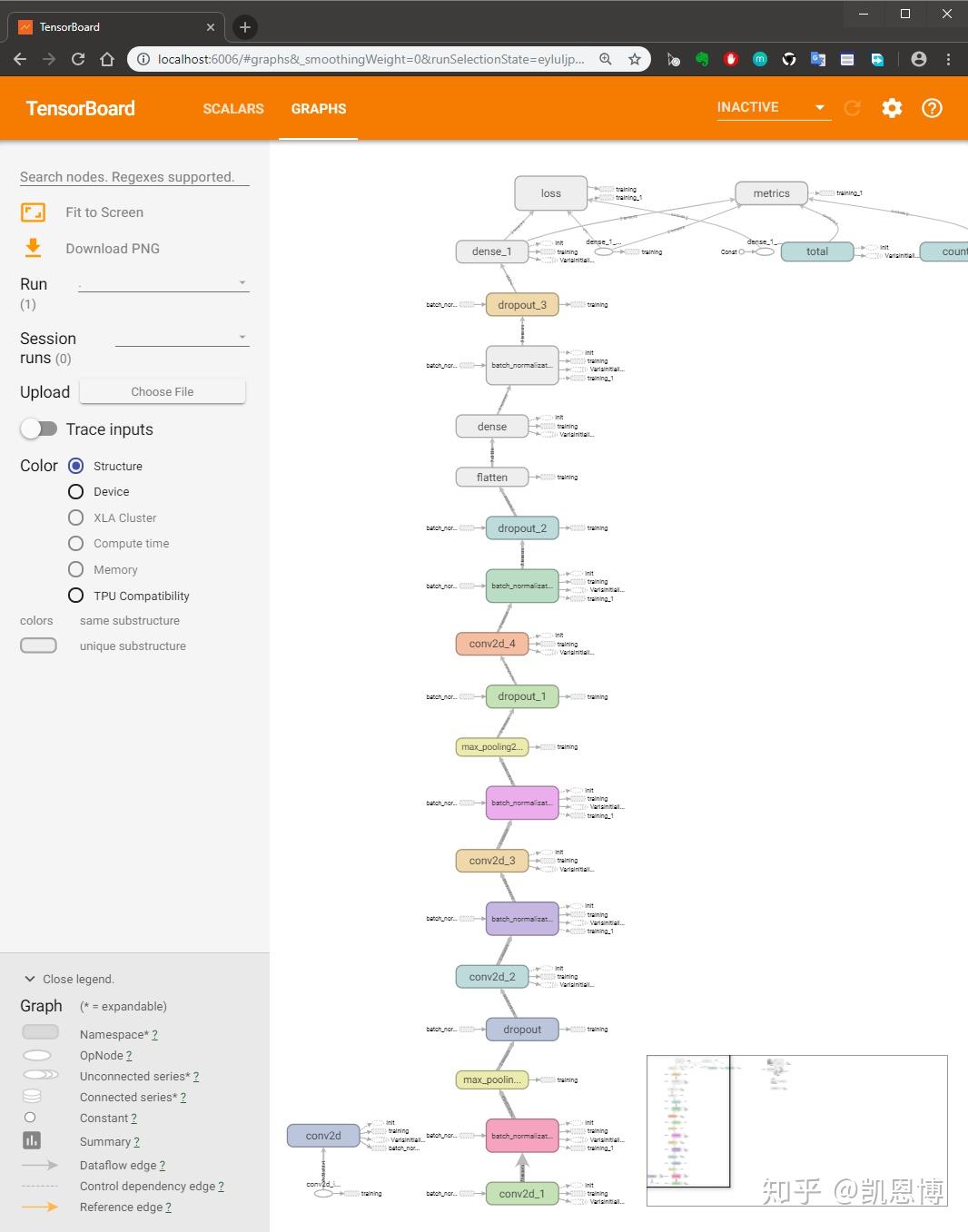This screenshot has width=968, height=1232.
Task: Click the Summary legend icon
Action: pyautogui.click(x=32, y=1140)
